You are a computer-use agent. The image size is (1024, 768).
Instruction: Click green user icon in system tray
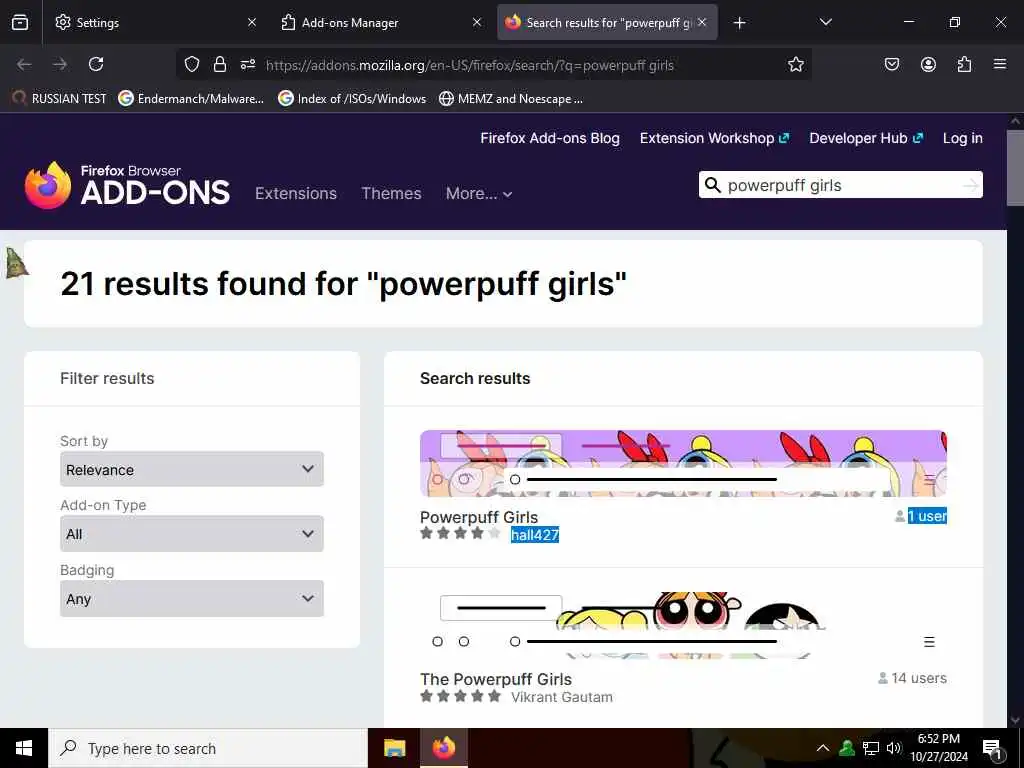point(847,748)
